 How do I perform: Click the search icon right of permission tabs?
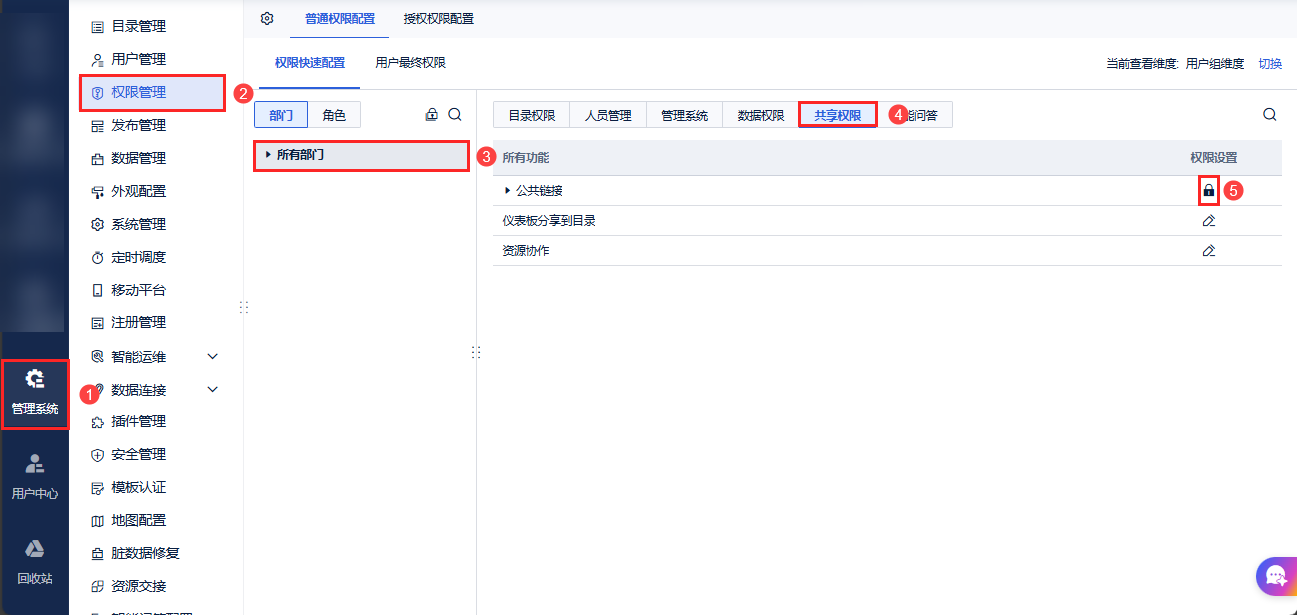[x=1270, y=115]
